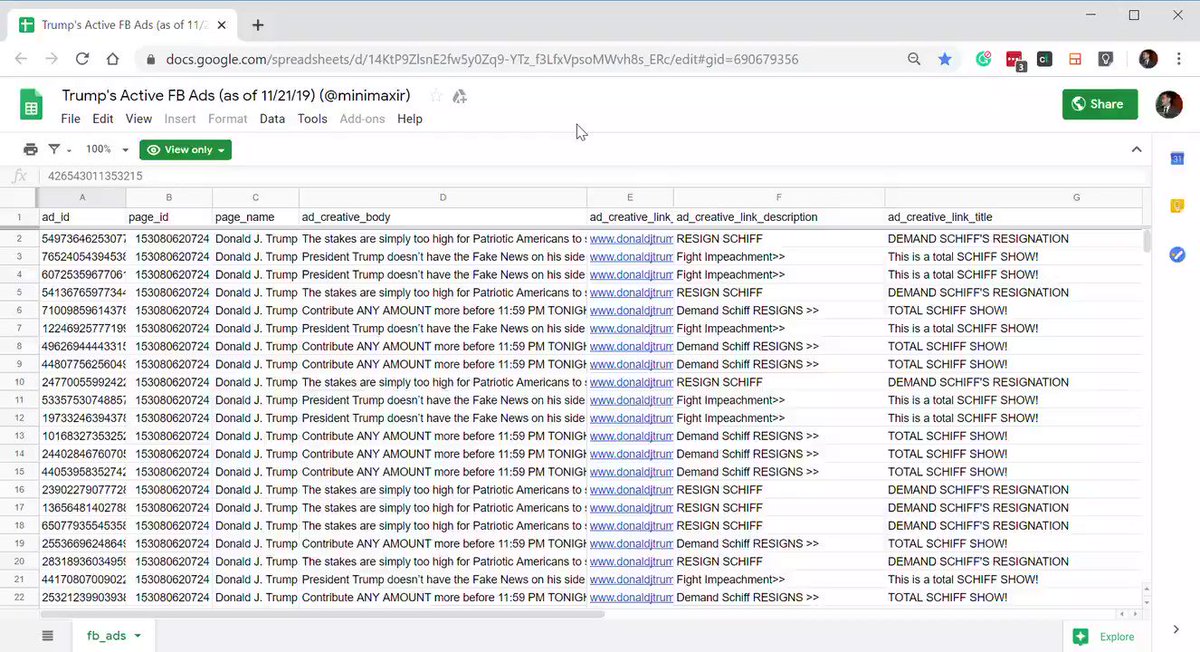Image resolution: width=1200 pixels, height=652 pixels.
Task: Click cell reading 5497364625307 in row 2
Action: pos(83,239)
